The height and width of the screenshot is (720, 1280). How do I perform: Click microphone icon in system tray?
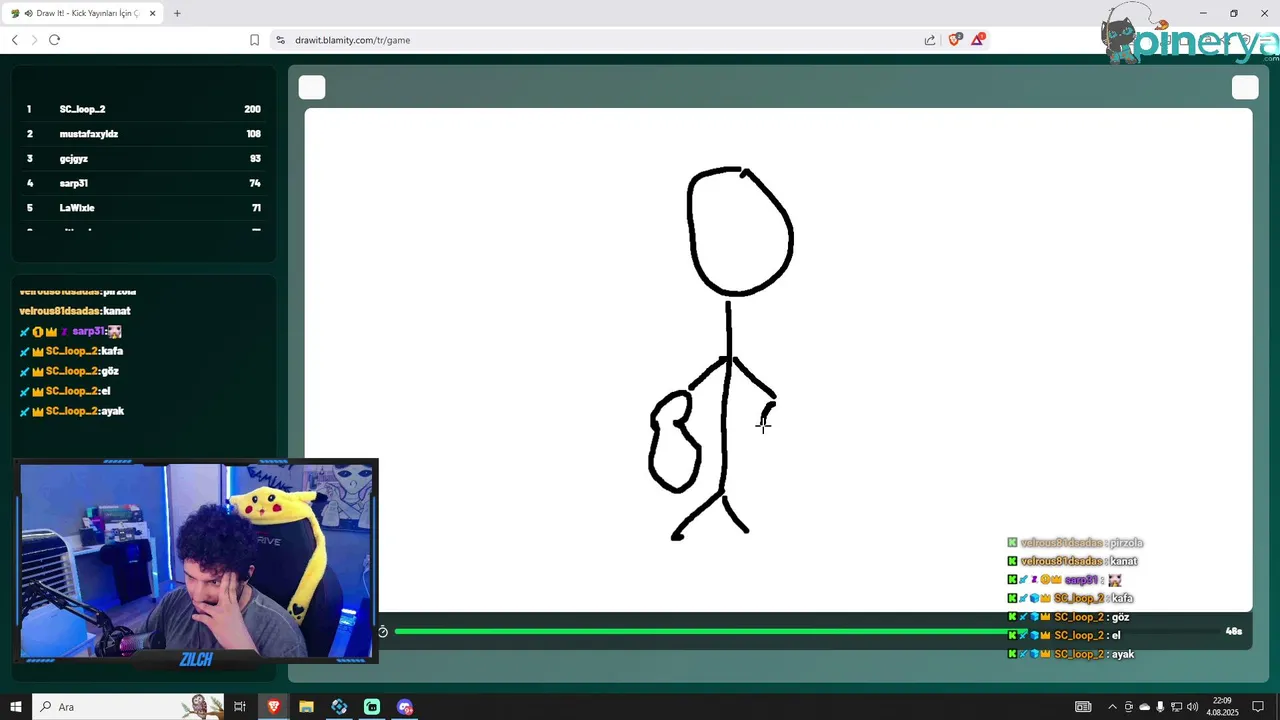(x=1161, y=707)
